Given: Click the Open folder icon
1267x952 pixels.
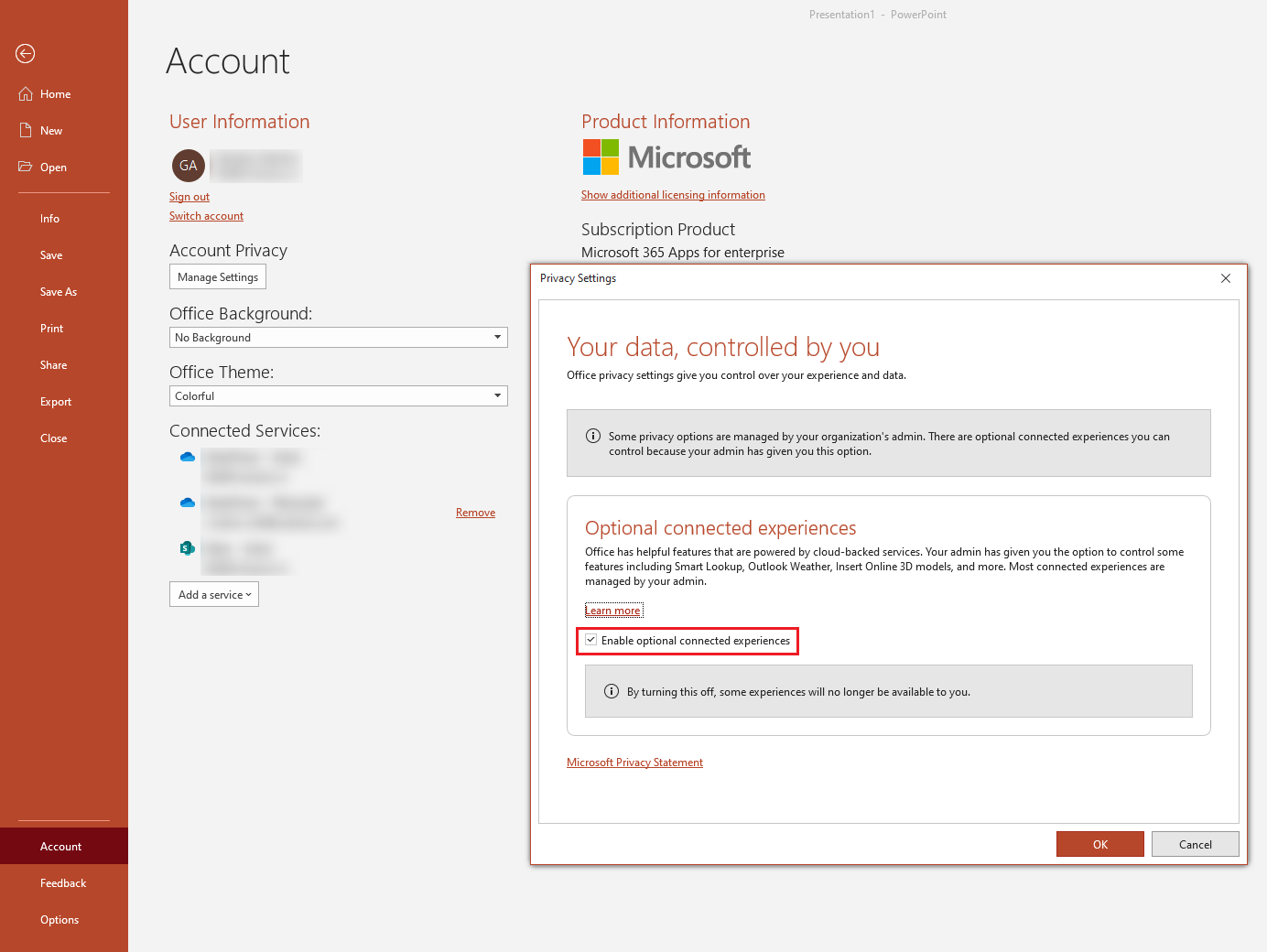Looking at the screenshot, I should (26, 167).
